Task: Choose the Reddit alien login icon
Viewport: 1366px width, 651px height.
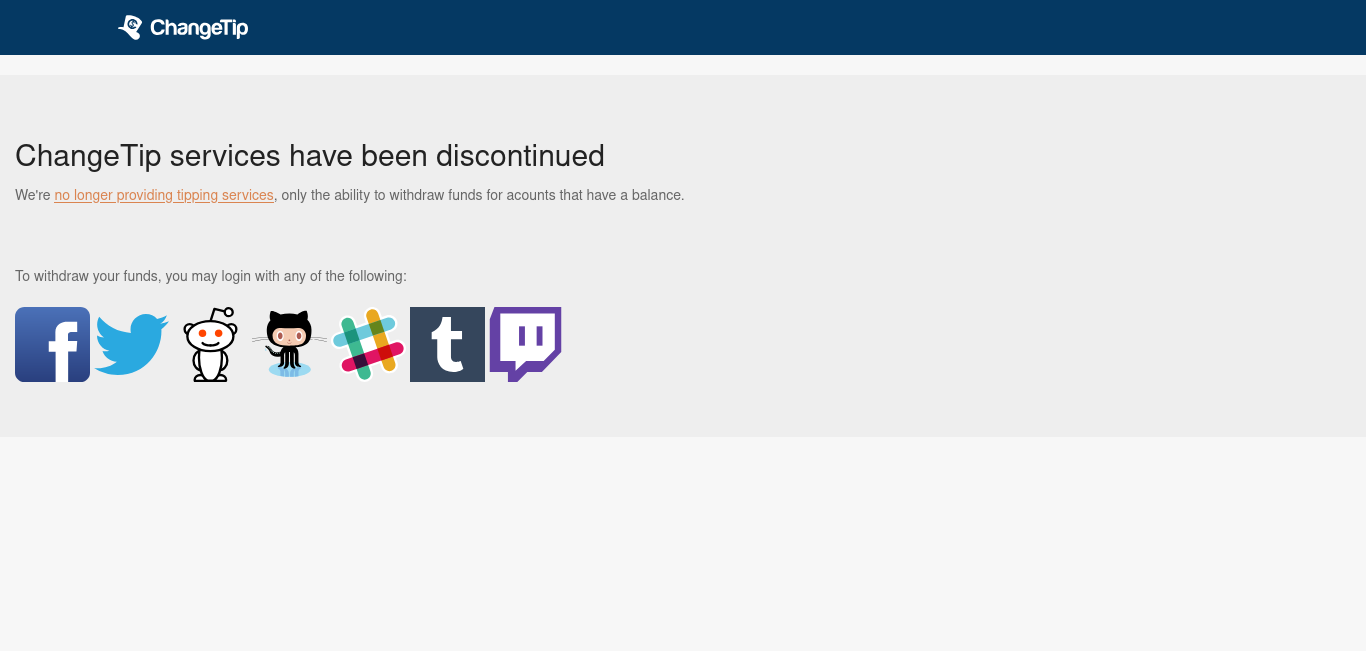Action: tap(210, 344)
